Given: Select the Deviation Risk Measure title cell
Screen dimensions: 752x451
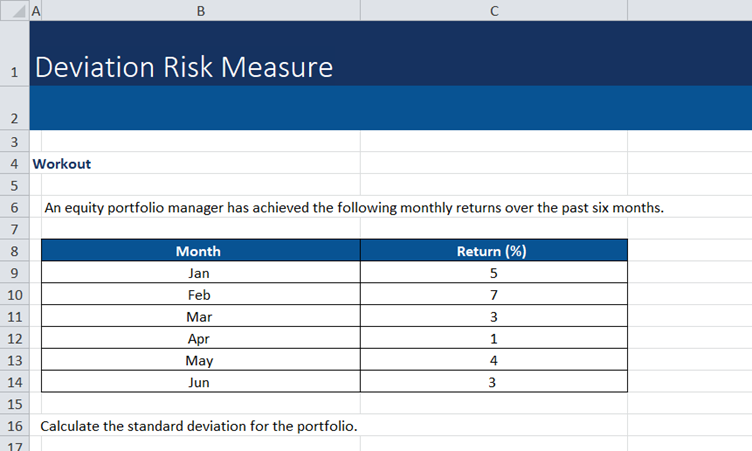Looking at the screenshot, I should click(x=184, y=68).
